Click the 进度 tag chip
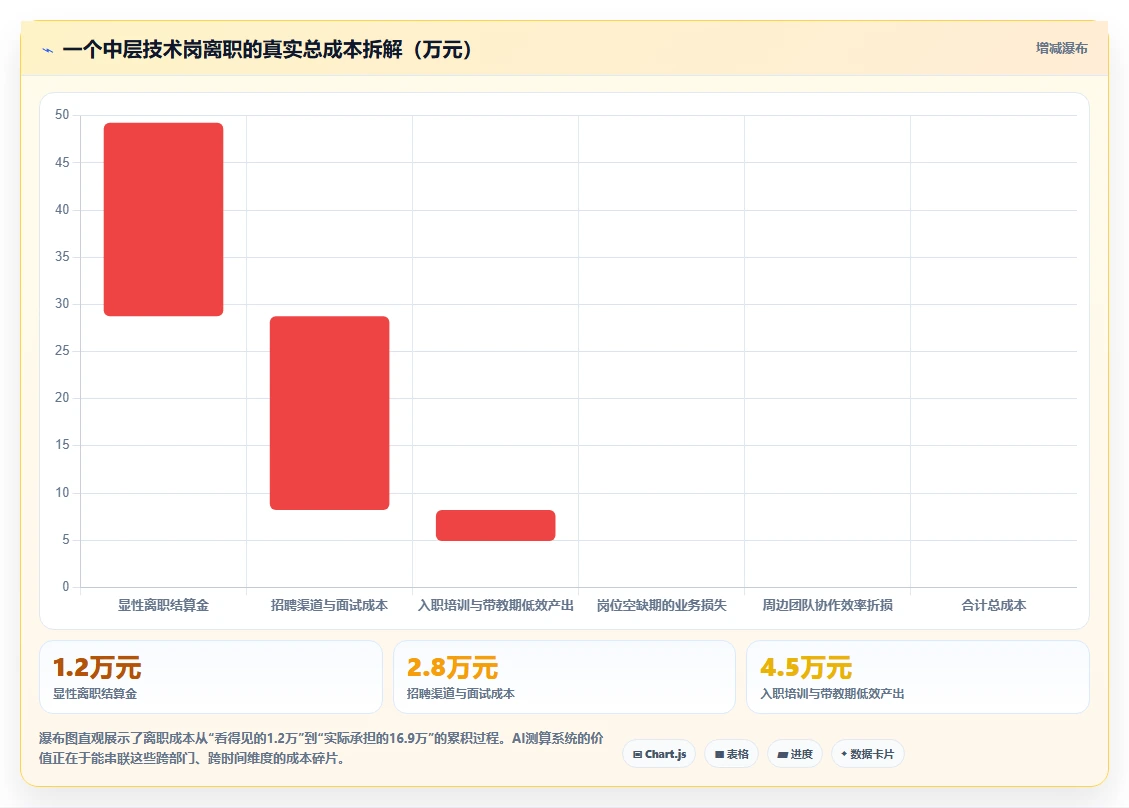 [795, 754]
